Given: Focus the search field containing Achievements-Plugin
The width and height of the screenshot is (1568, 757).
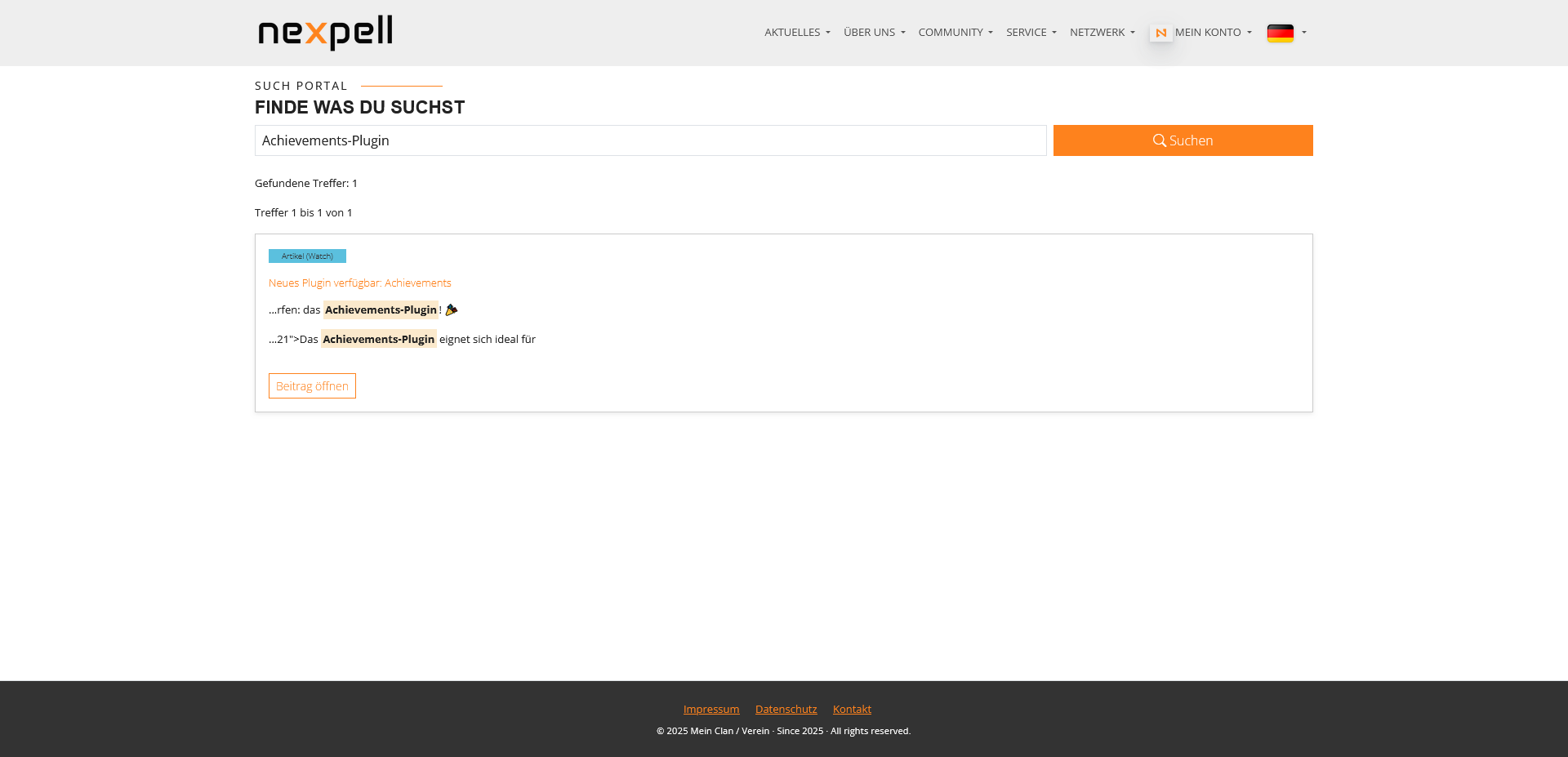Looking at the screenshot, I should (650, 140).
